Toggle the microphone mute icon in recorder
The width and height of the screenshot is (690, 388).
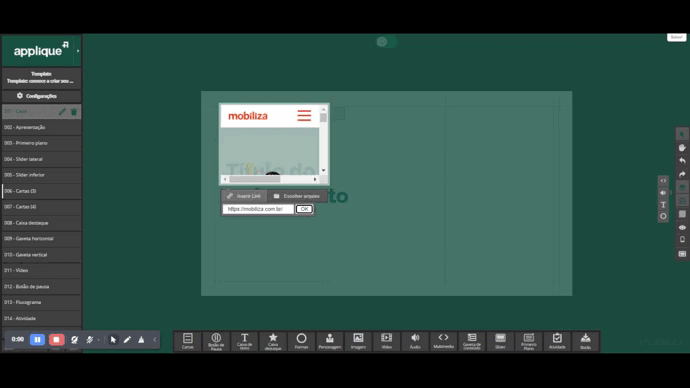click(90, 340)
